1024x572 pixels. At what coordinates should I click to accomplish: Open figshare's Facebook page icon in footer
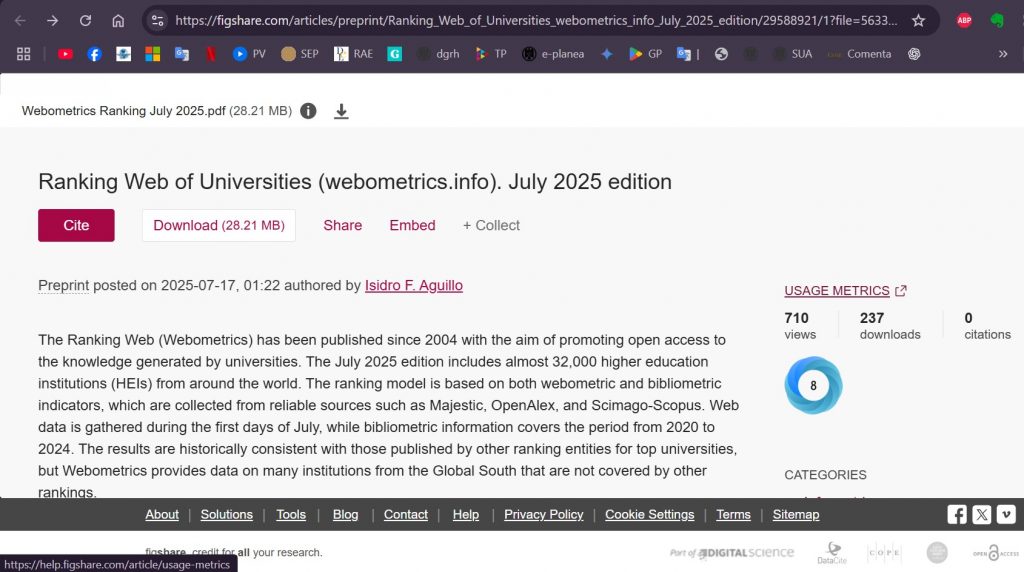click(957, 514)
